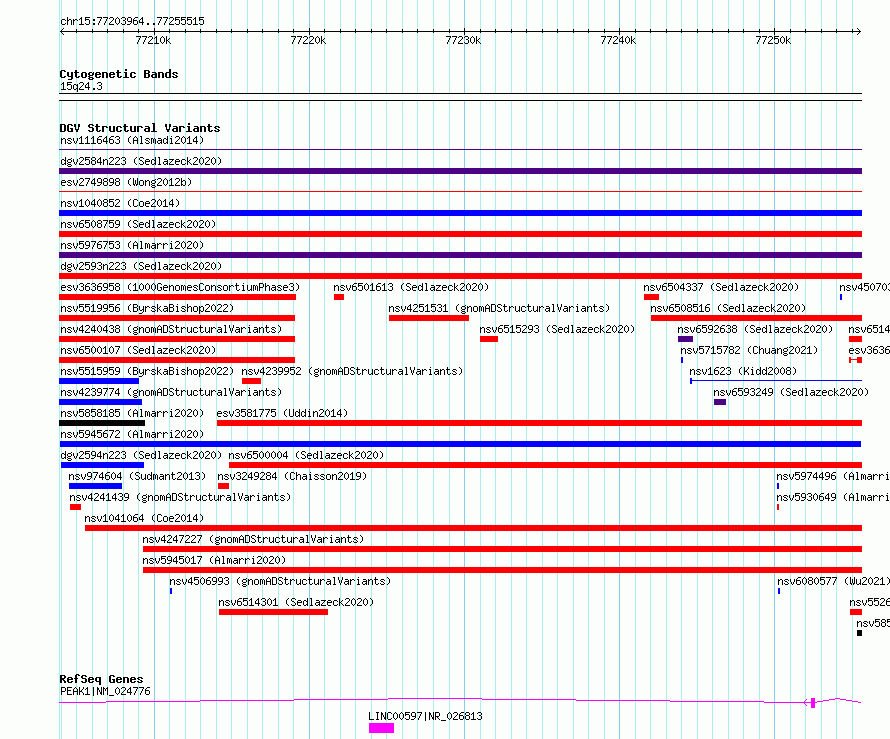Click the PEAK1 exon block near 77250k

pyautogui.click(x=813, y=703)
